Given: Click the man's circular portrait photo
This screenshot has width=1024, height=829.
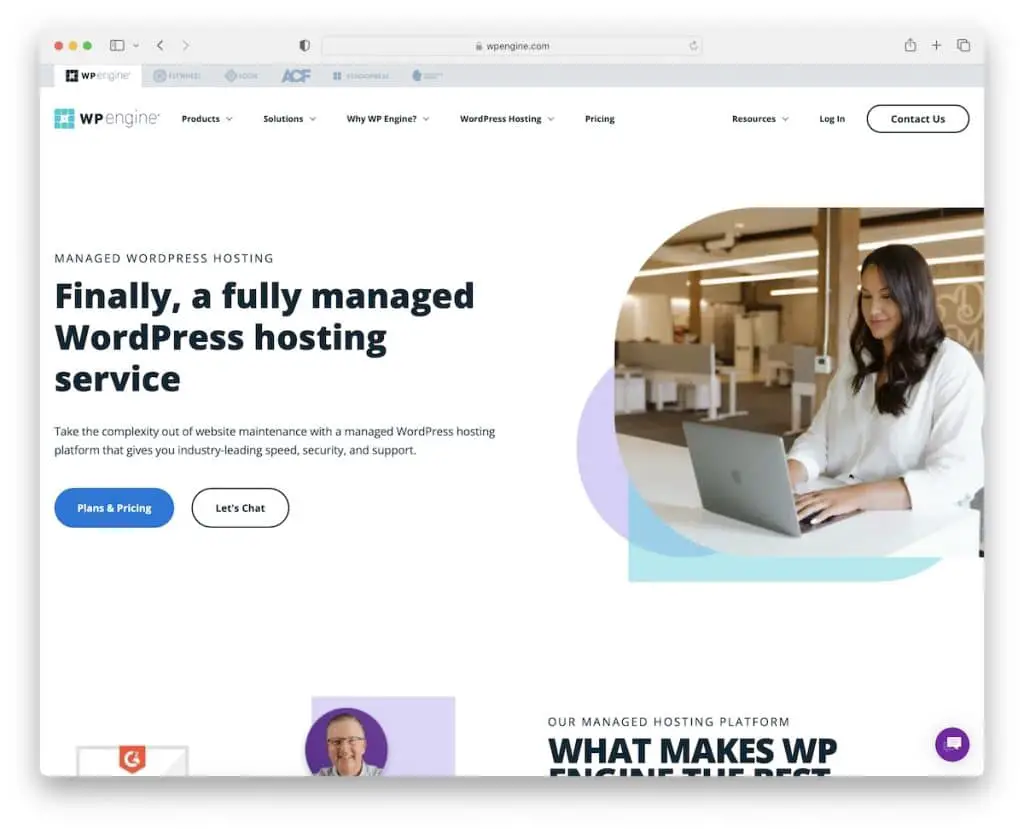Looking at the screenshot, I should pos(347,743).
